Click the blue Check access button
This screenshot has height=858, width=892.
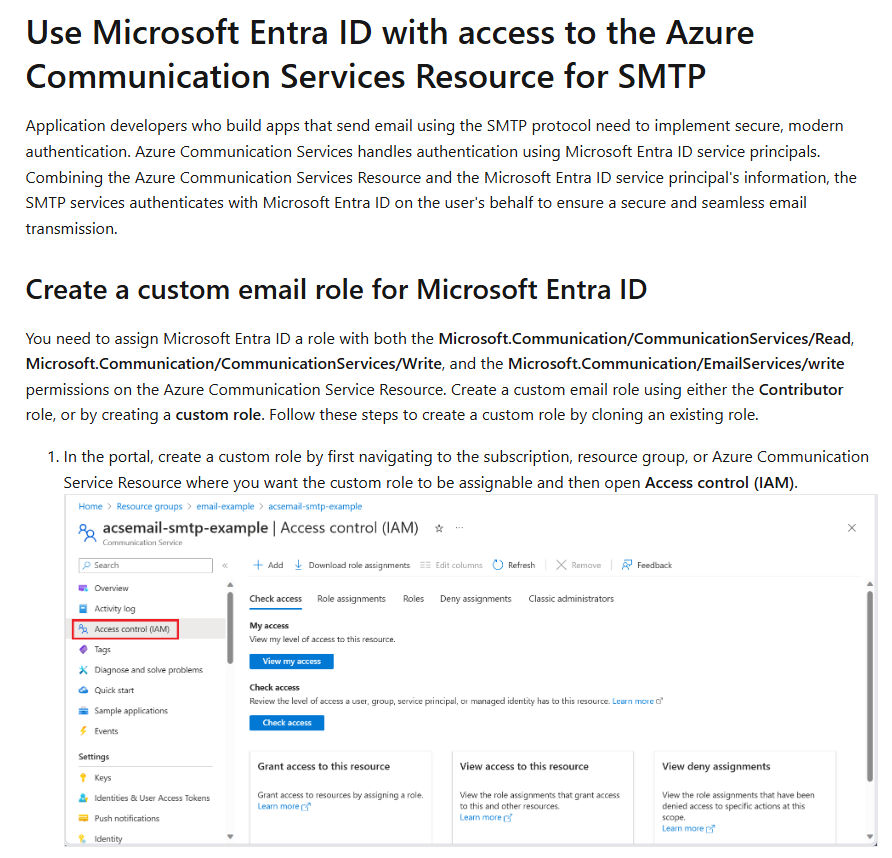tap(287, 722)
